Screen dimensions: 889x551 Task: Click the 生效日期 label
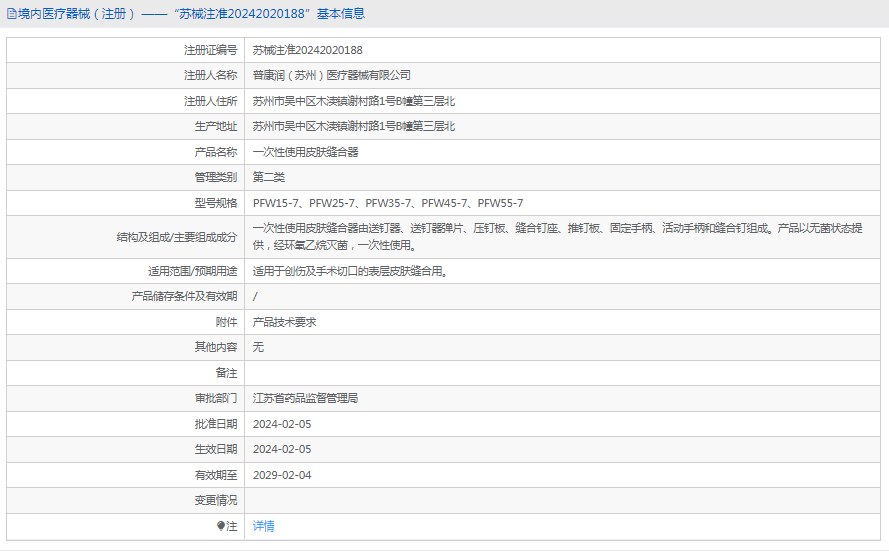tap(216, 449)
